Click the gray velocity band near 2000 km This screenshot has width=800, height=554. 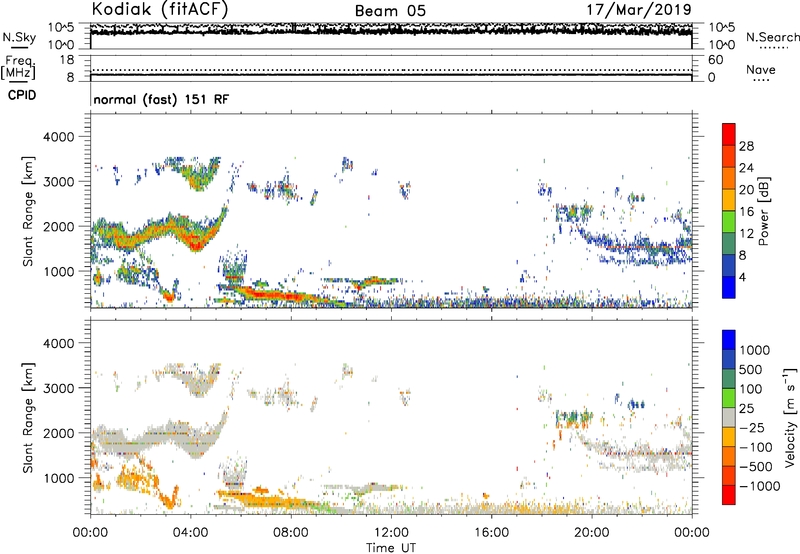pyautogui.click(x=158, y=437)
